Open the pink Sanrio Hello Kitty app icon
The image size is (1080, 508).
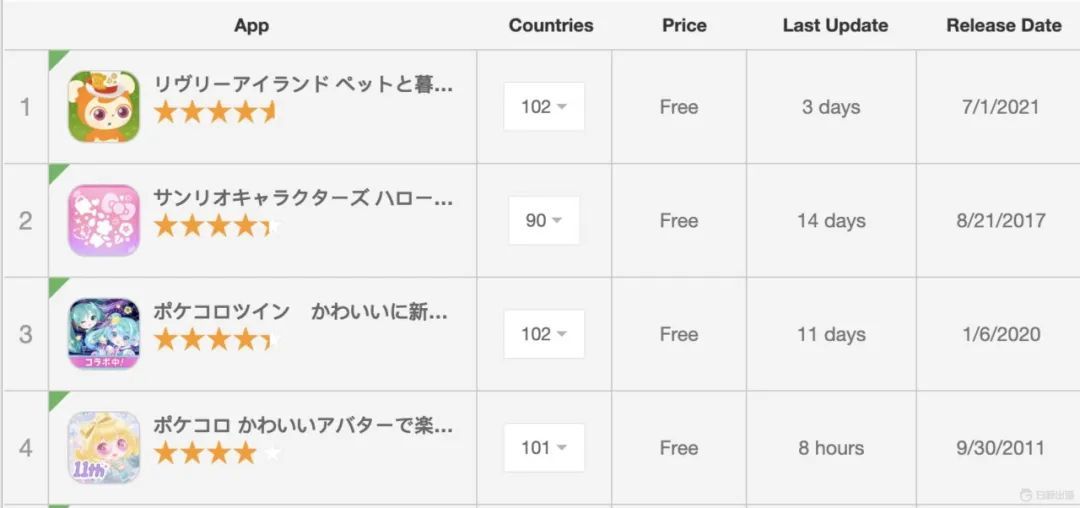pos(104,220)
